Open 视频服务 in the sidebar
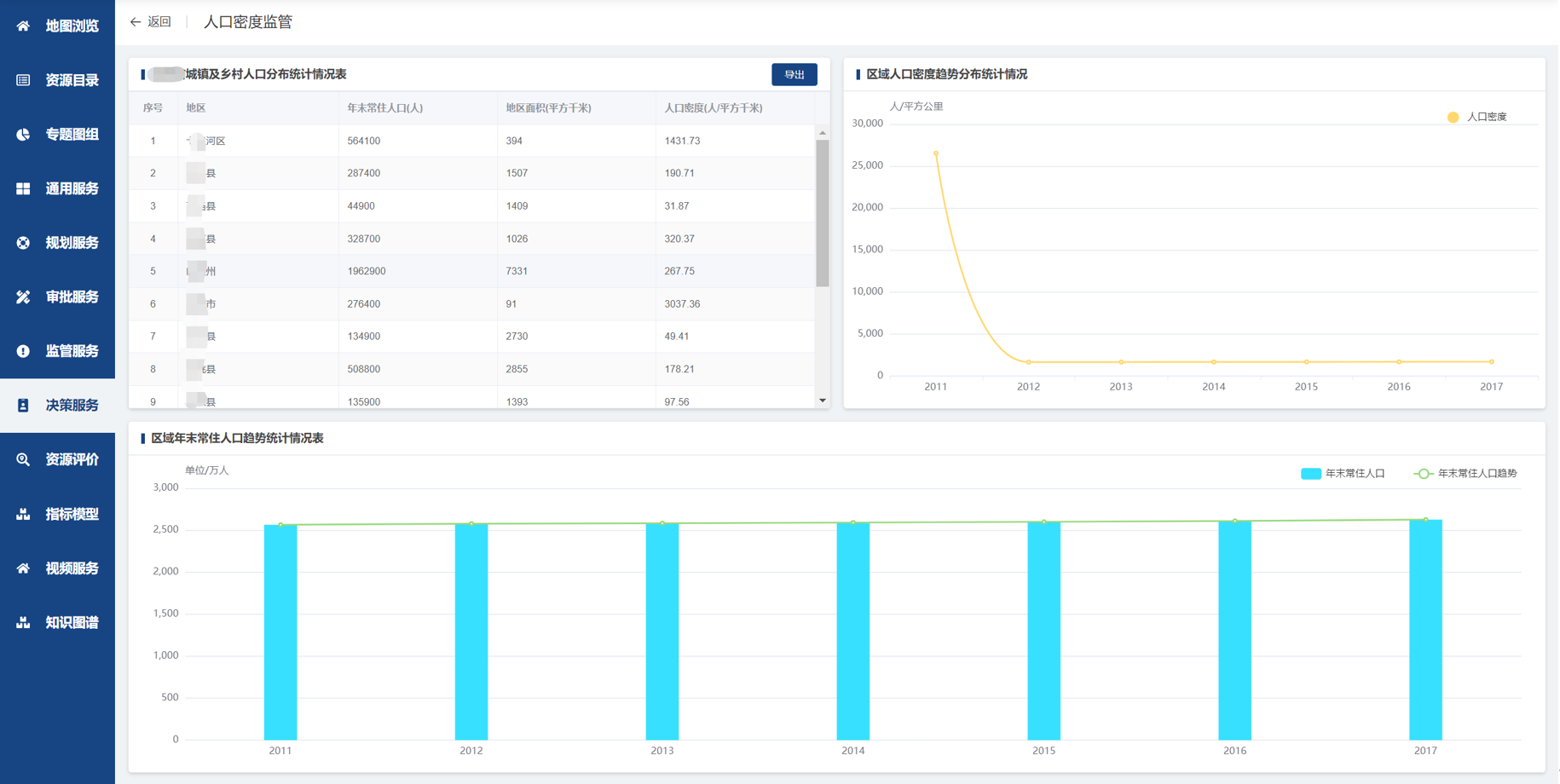The image size is (1560, 784). pos(57,568)
